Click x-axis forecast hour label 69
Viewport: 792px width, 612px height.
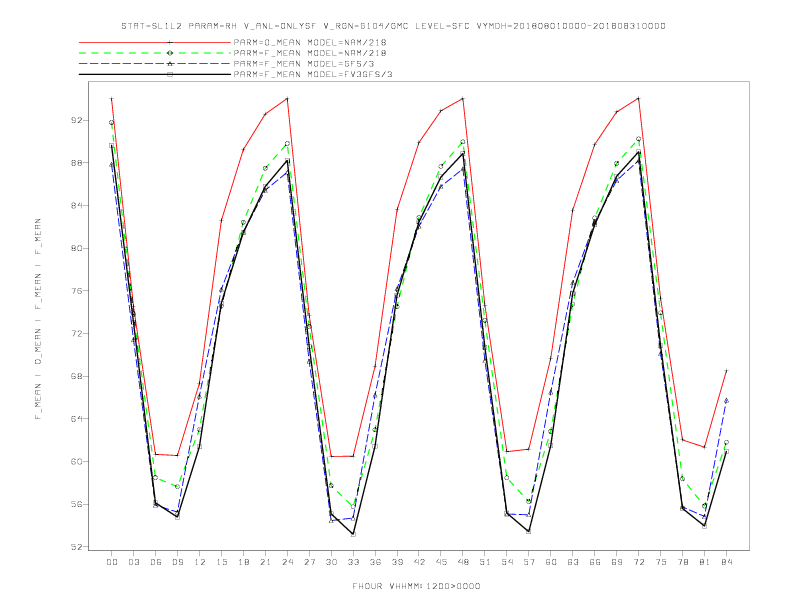pos(617,562)
